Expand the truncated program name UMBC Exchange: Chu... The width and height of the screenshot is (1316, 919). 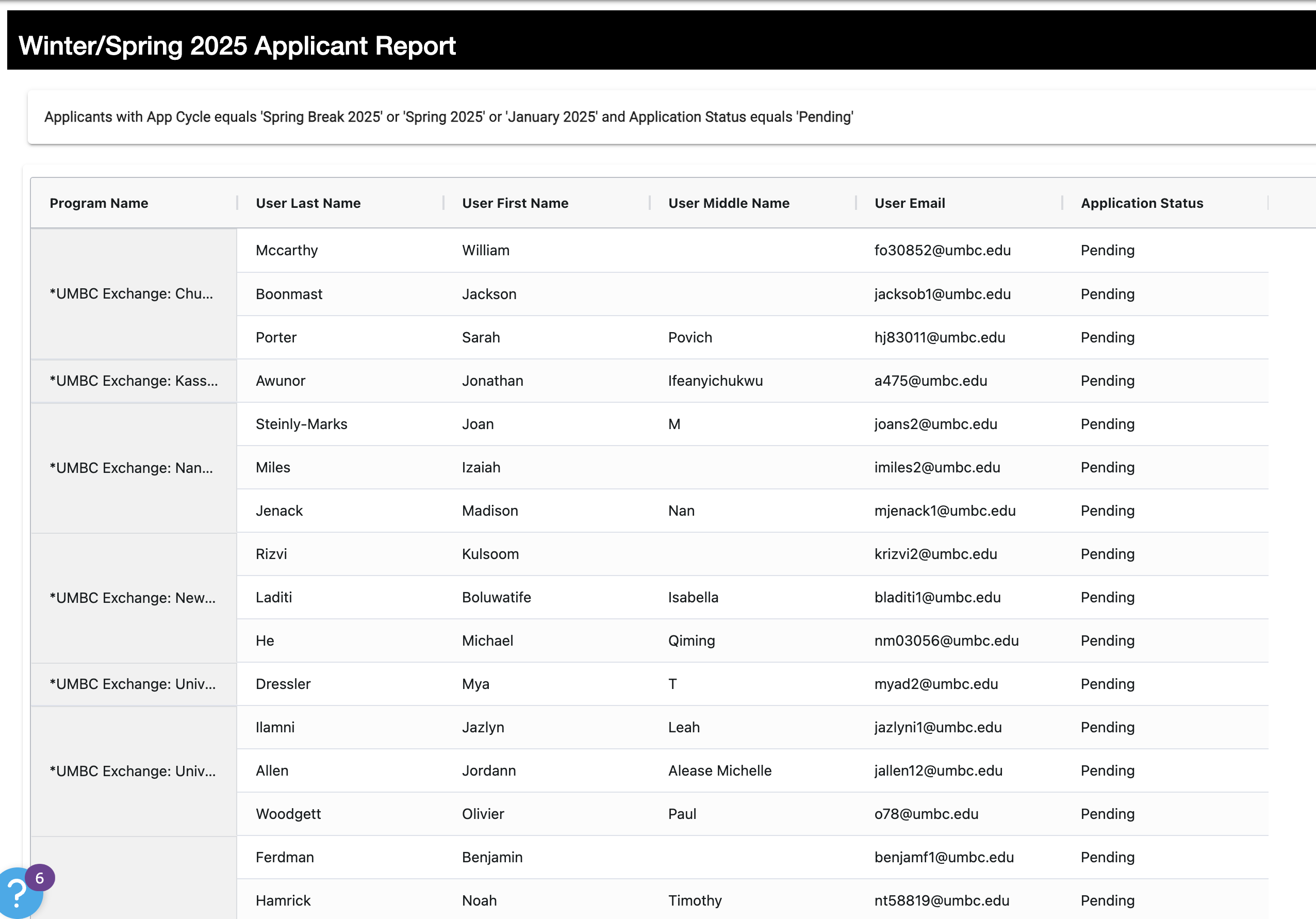pos(132,293)
